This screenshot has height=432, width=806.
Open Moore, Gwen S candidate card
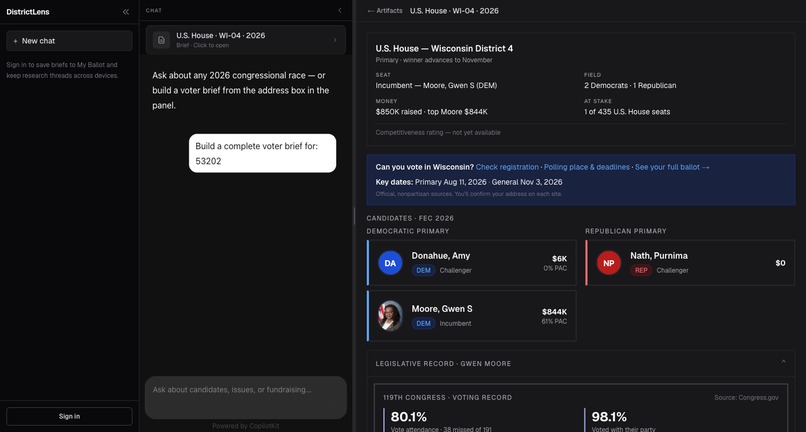click(472, 316)
